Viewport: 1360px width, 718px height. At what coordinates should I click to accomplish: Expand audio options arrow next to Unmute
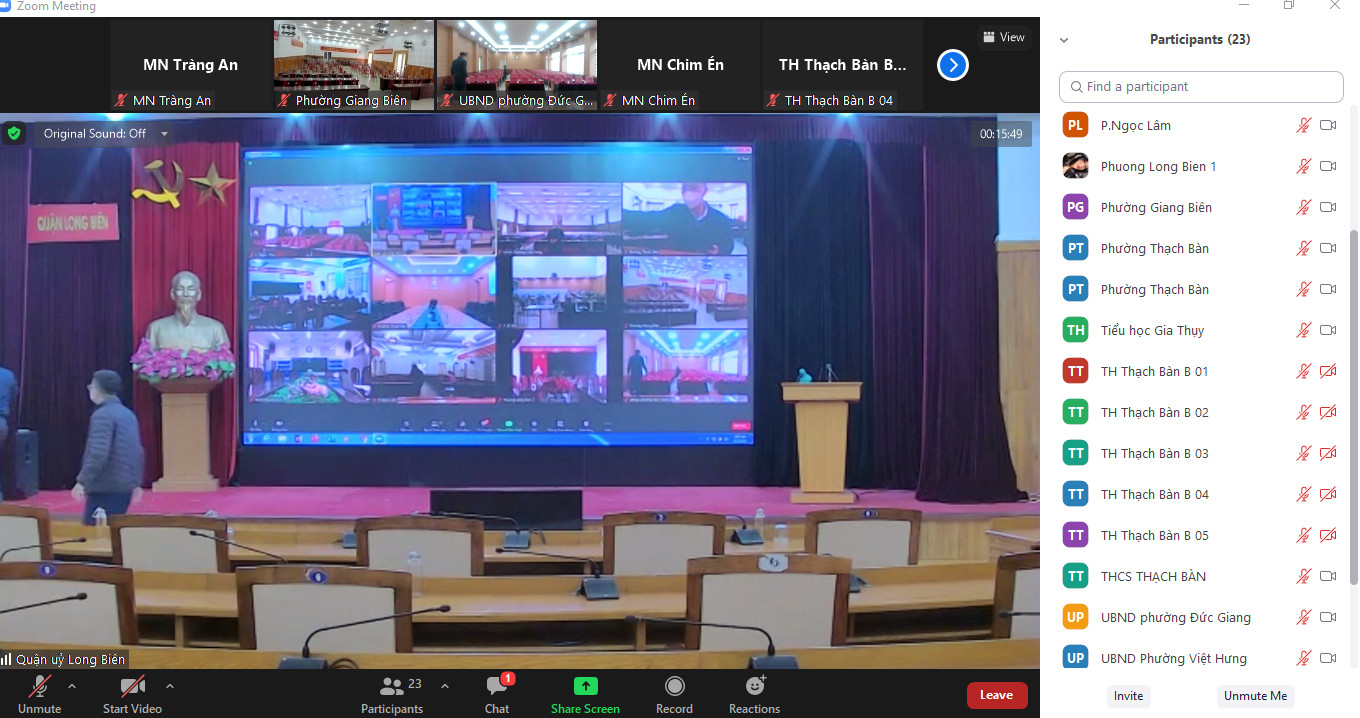tap(72, 686)
